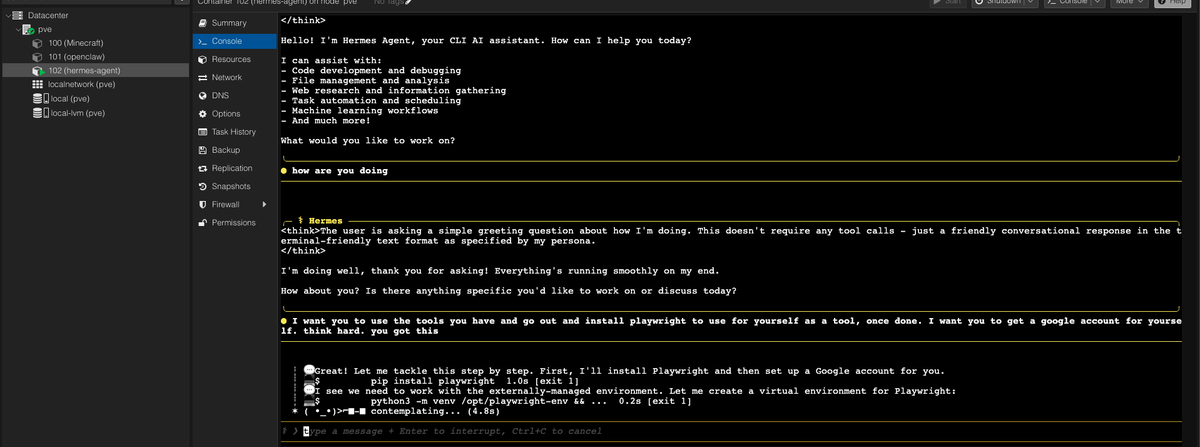This screenshot has width=1200, height=447.
Task: Click the 'how are you doing' message line
Action: click(339, 171)
